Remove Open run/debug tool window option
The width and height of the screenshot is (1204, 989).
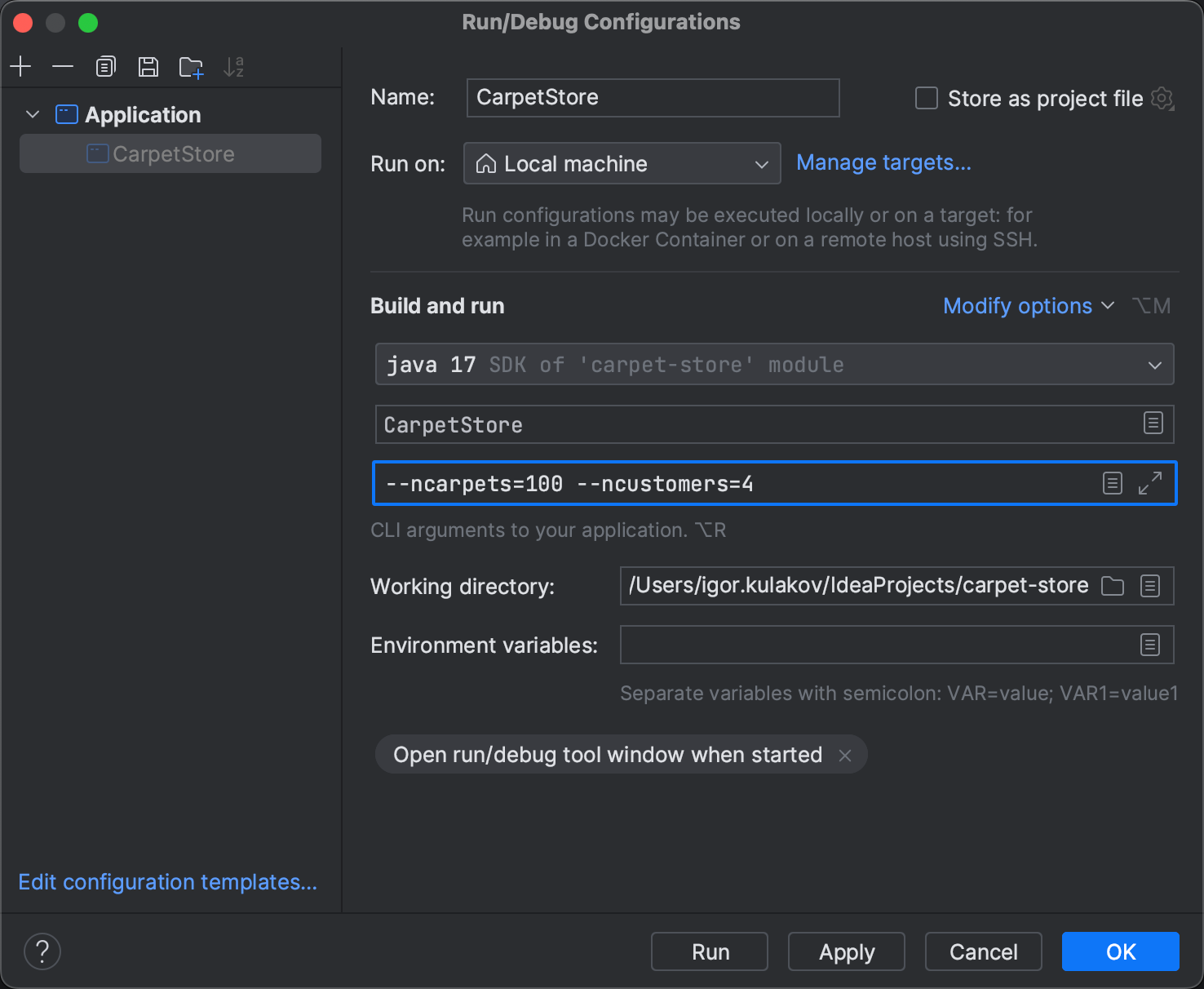pos(845,755)
